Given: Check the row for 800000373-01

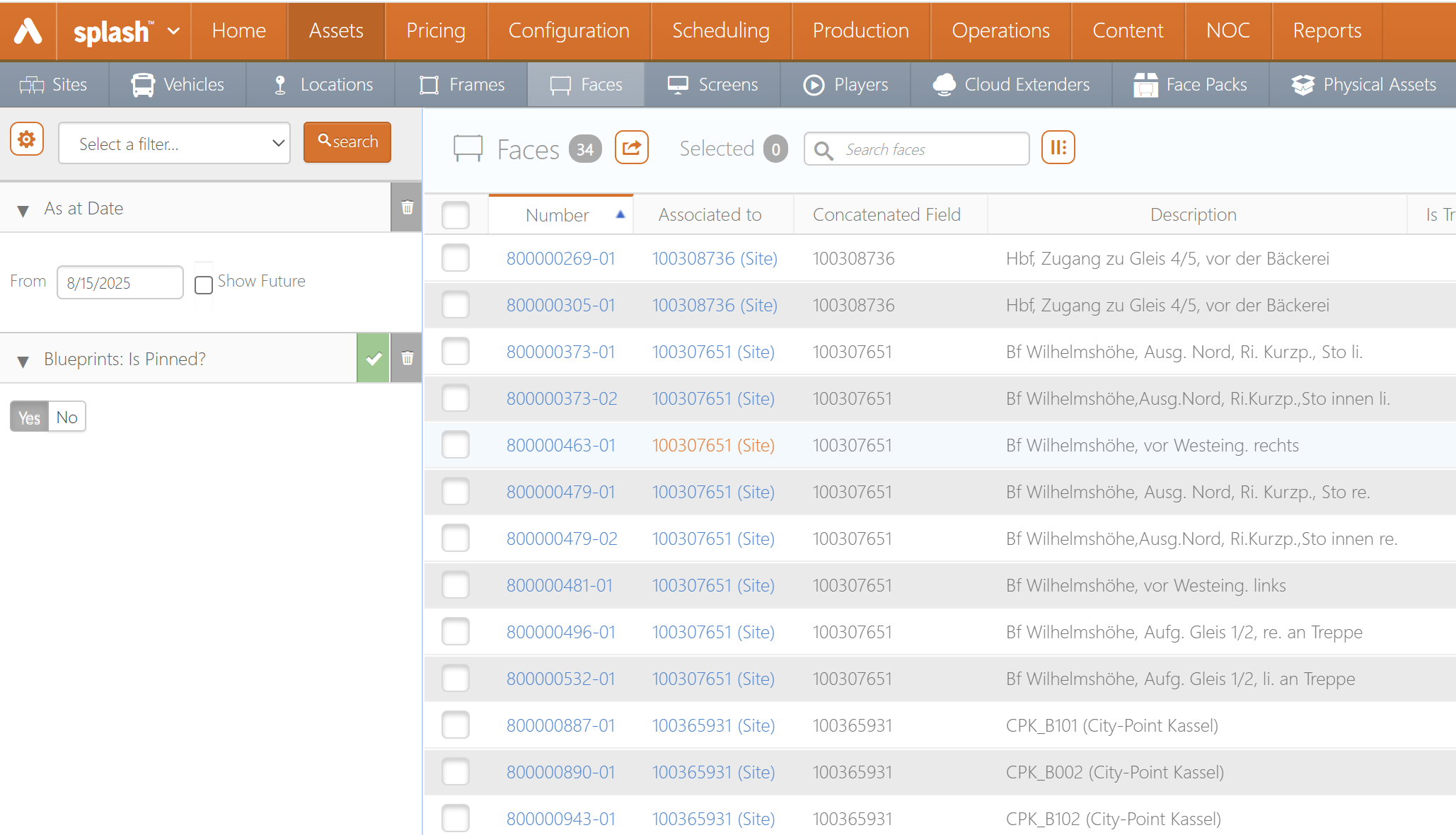Looking at the screenshot, I should (456, 351).
